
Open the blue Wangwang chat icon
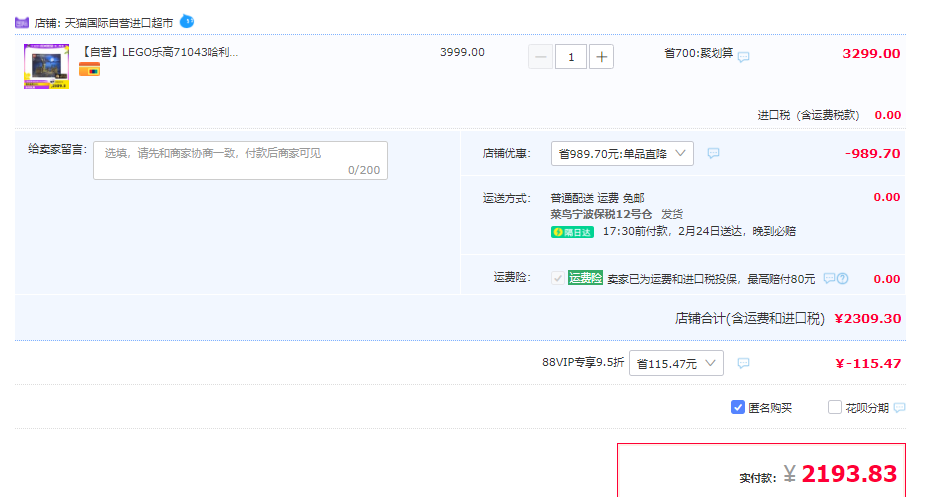pyautogui.click(x=187, y=21)
